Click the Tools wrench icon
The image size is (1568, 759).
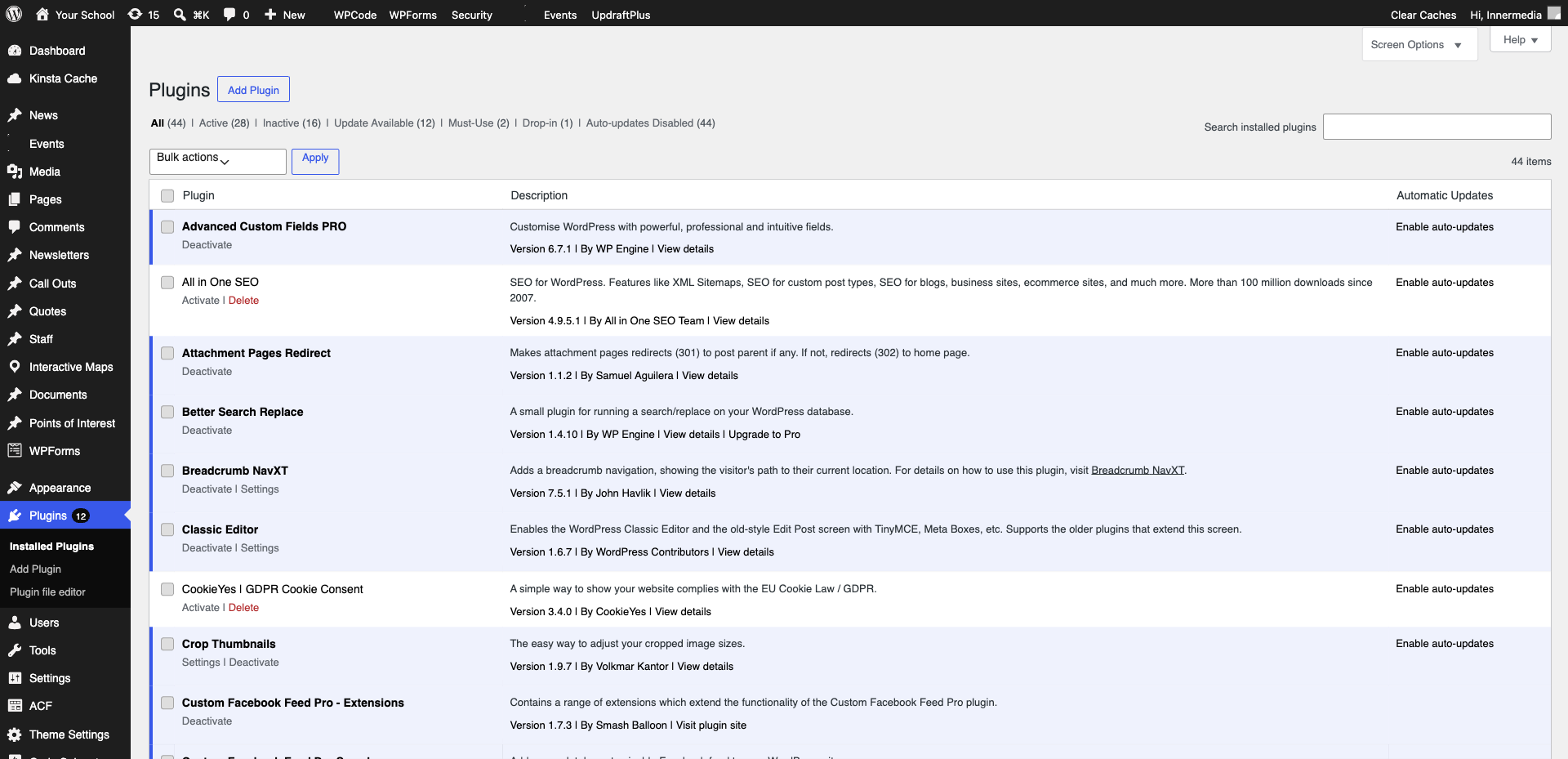click(15, 650)
